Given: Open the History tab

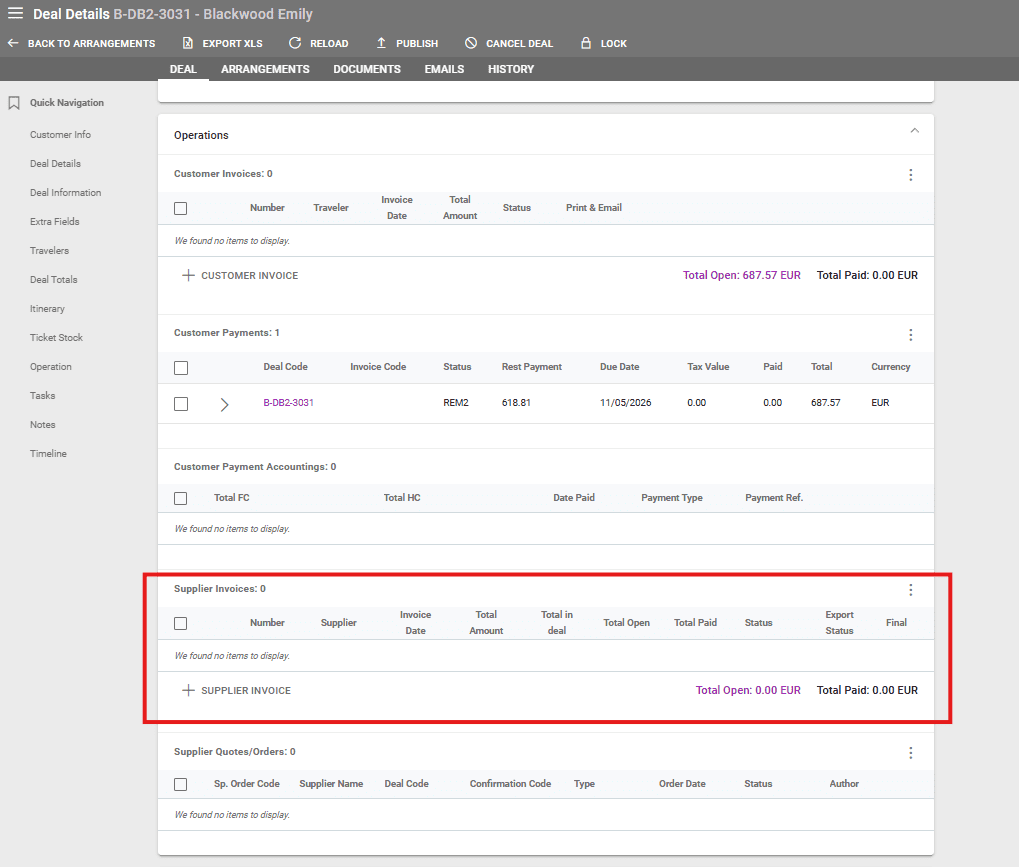Looking at the screenshot, I should tap(510, 69).
